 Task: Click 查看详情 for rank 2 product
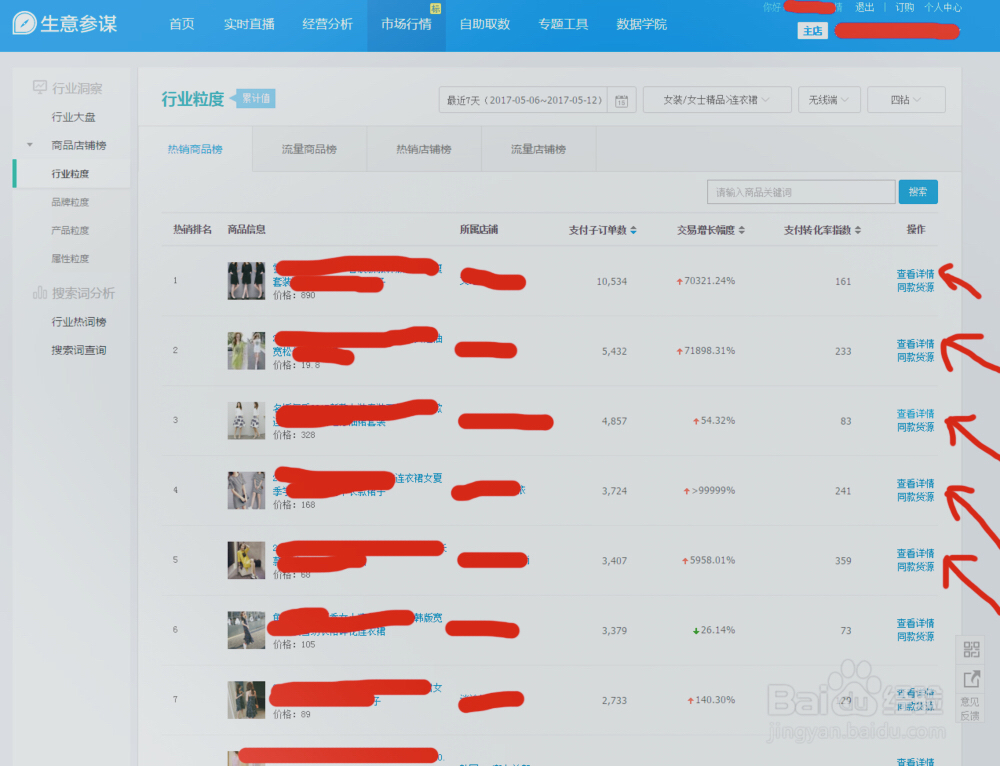(x=915, y=344)
